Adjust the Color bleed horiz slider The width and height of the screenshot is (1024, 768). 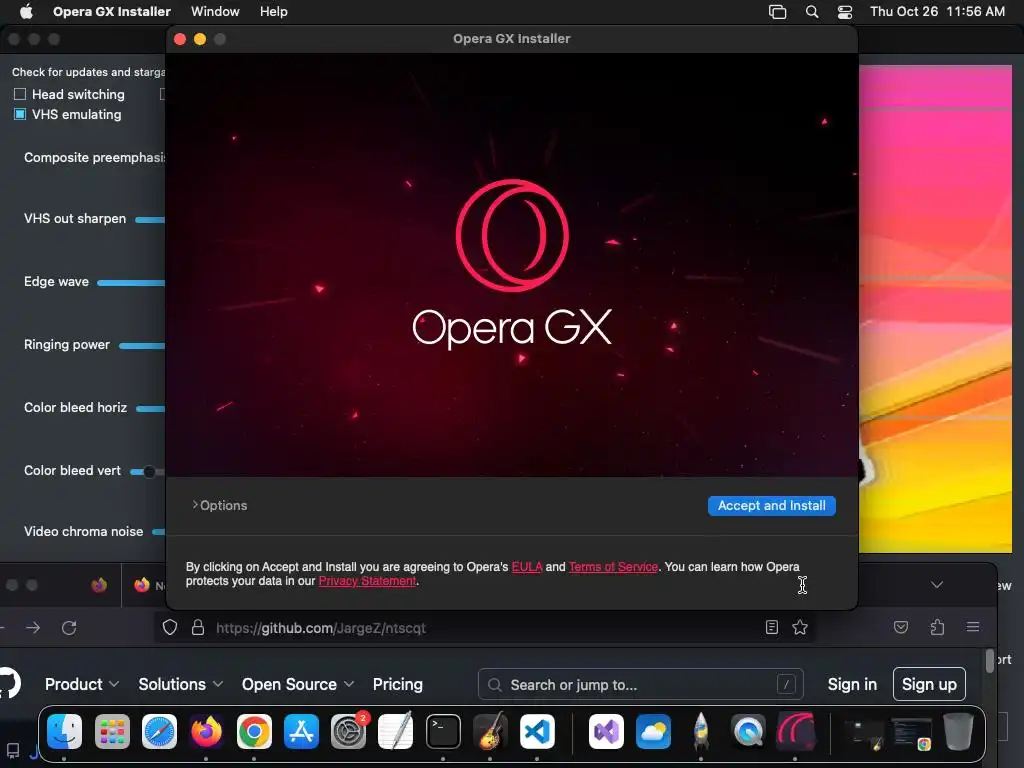[x=151, y=409]
